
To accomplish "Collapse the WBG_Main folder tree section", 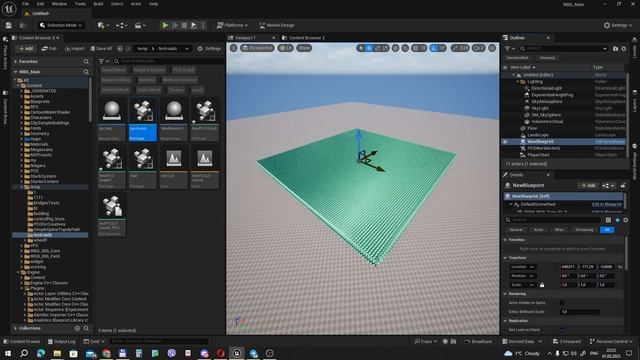I will tap(16, 72).
